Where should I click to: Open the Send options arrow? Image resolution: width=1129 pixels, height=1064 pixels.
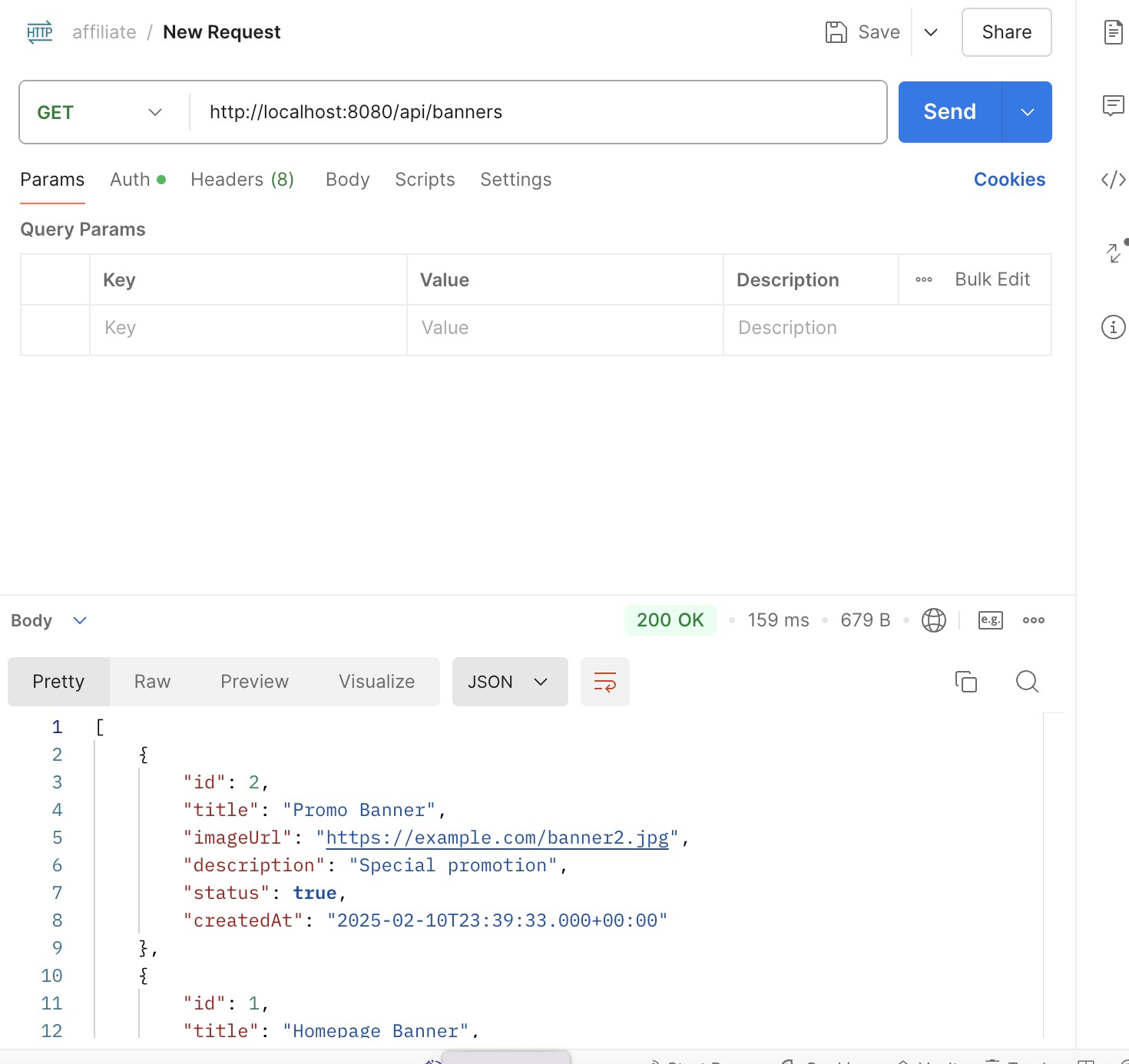pos(1028,112)
